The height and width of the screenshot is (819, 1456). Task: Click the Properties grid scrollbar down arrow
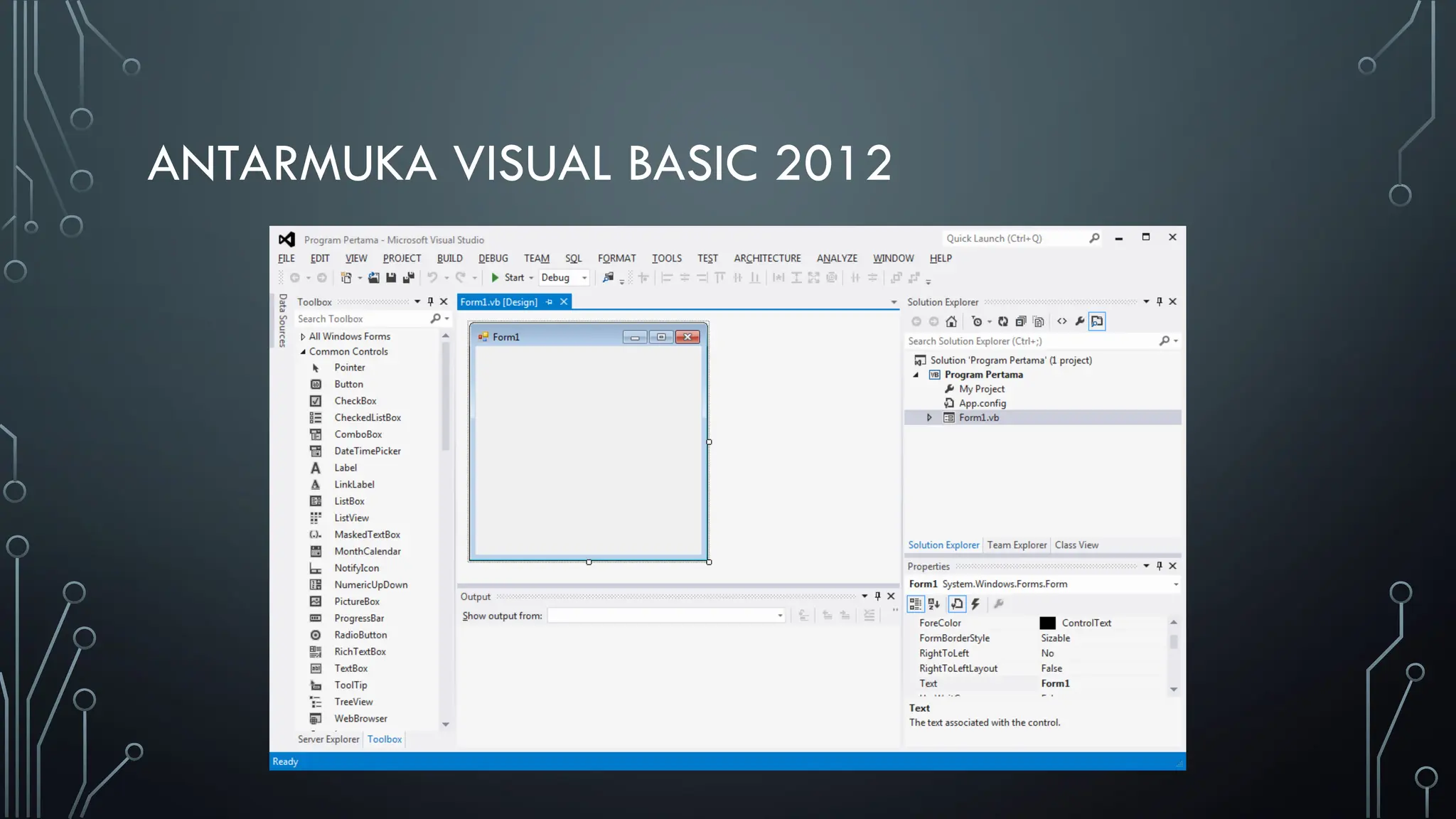pos(1174,690)
